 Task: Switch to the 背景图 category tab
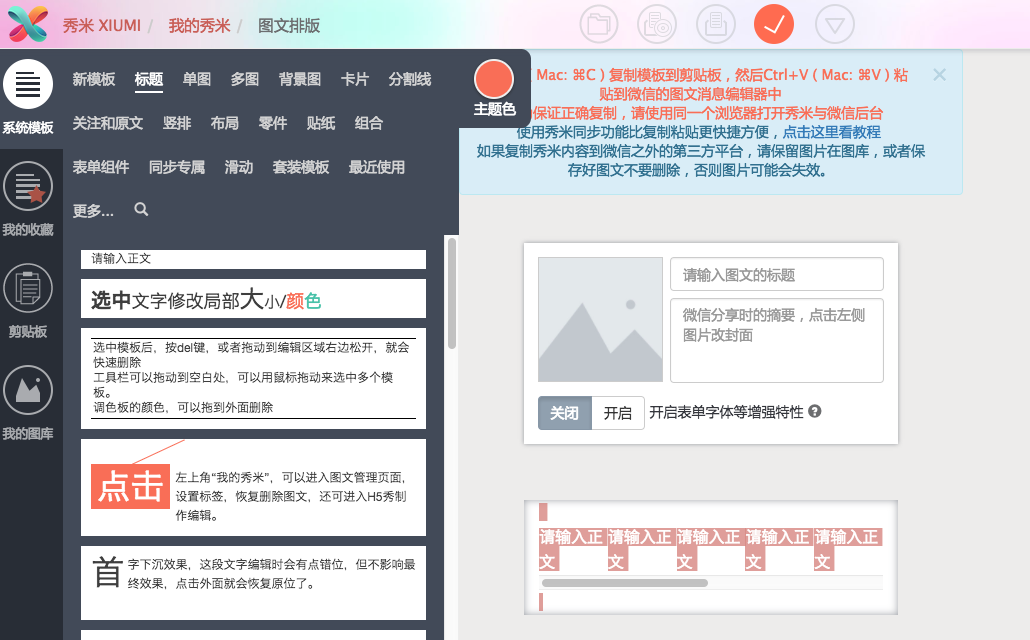coord(300,80)
